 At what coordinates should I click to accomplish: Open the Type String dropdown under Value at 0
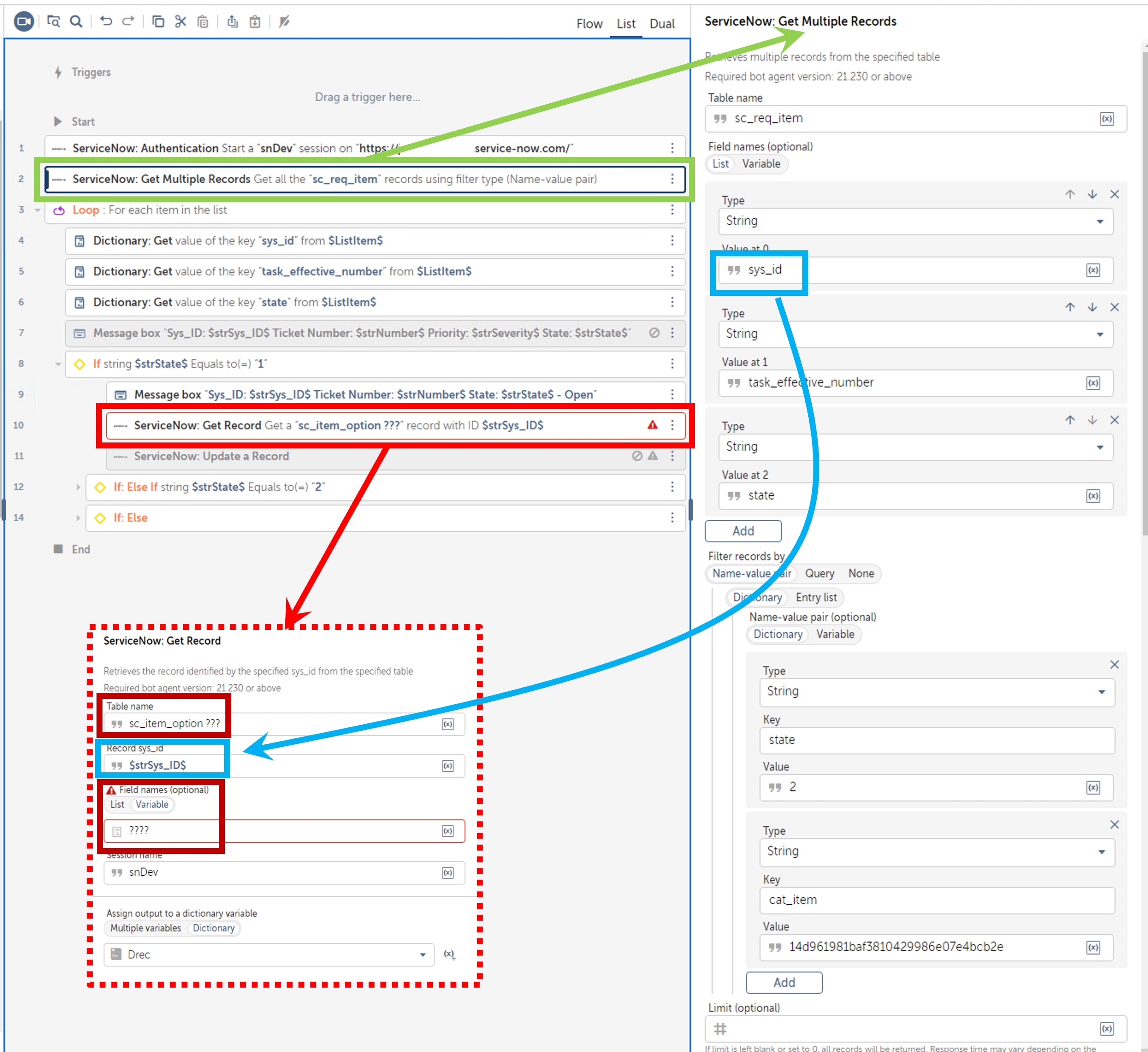[x=1100, y=221]
